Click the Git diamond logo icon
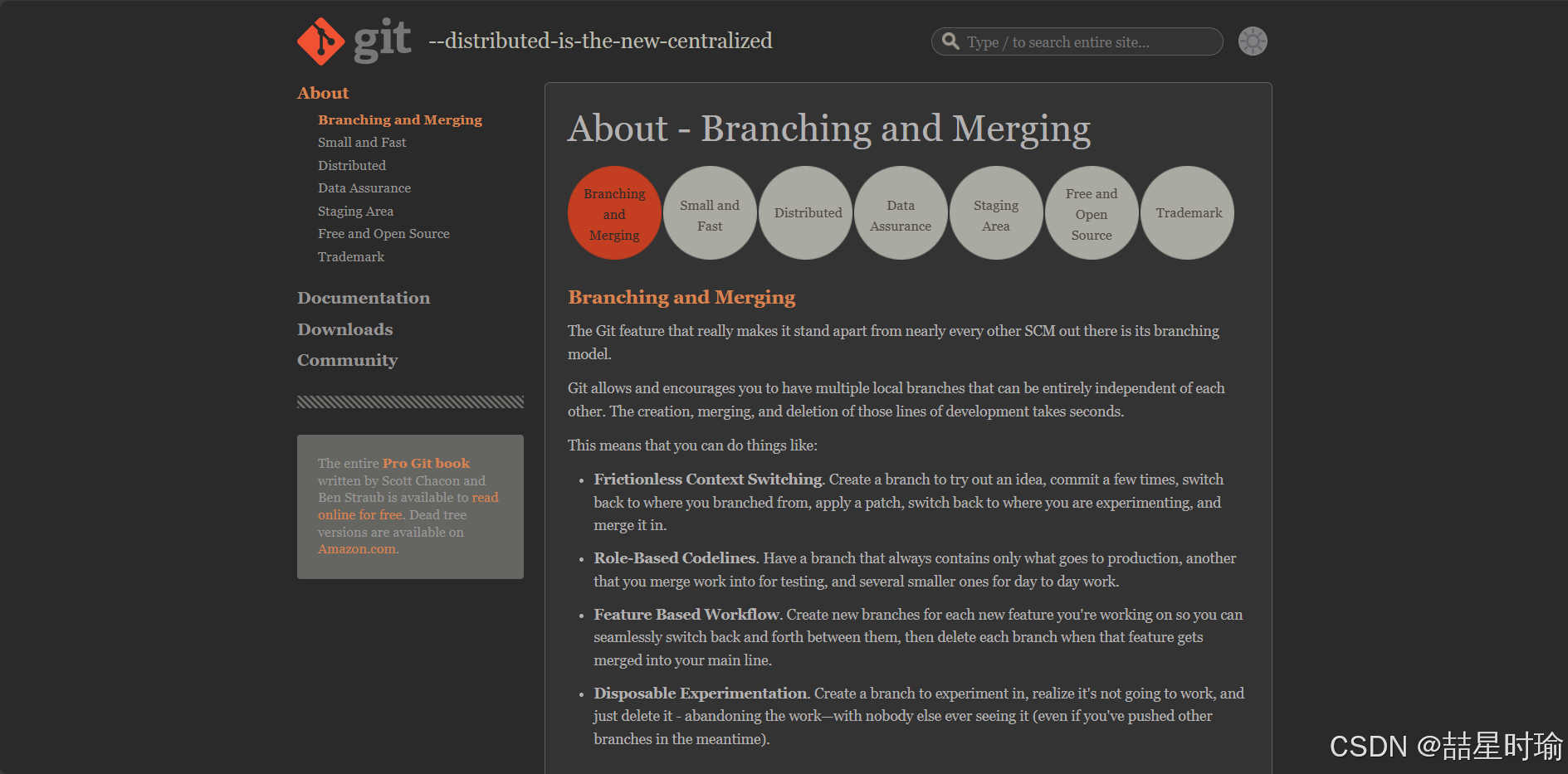Viewport: 1568px width, 774px height. pos(321,41)
